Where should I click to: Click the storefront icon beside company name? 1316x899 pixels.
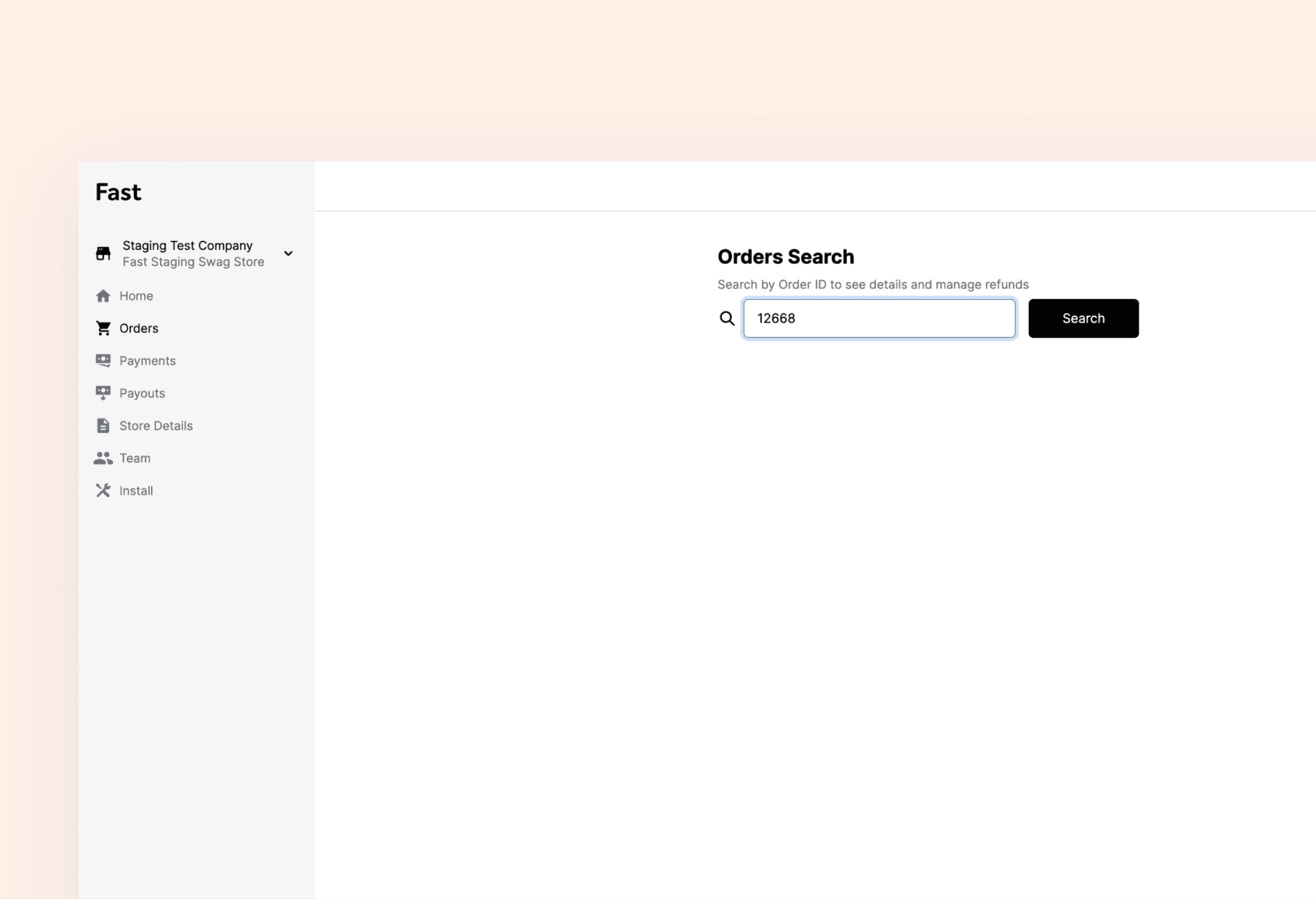[x=103, y=254]
